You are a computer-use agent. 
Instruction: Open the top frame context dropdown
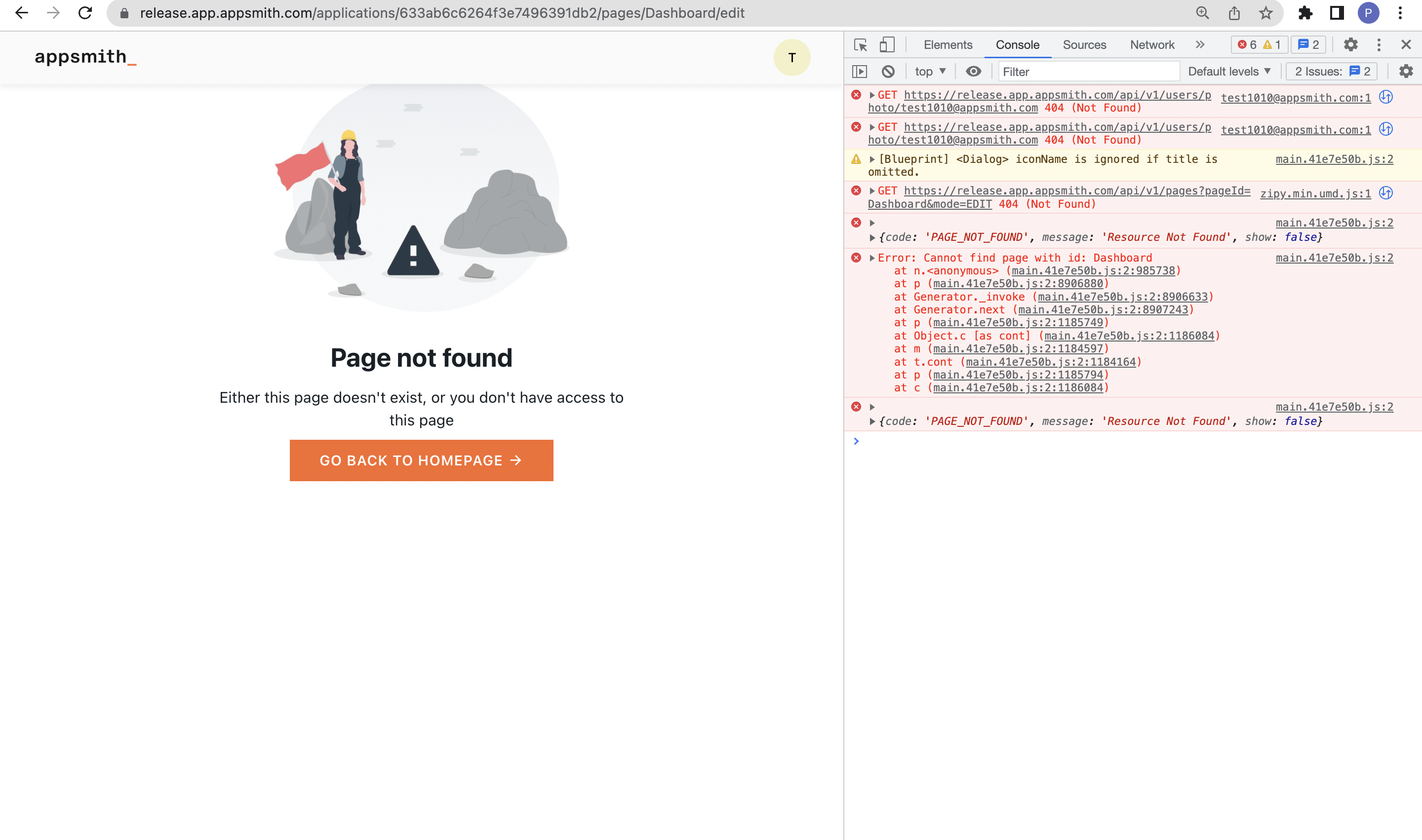[x=929, y=72]
